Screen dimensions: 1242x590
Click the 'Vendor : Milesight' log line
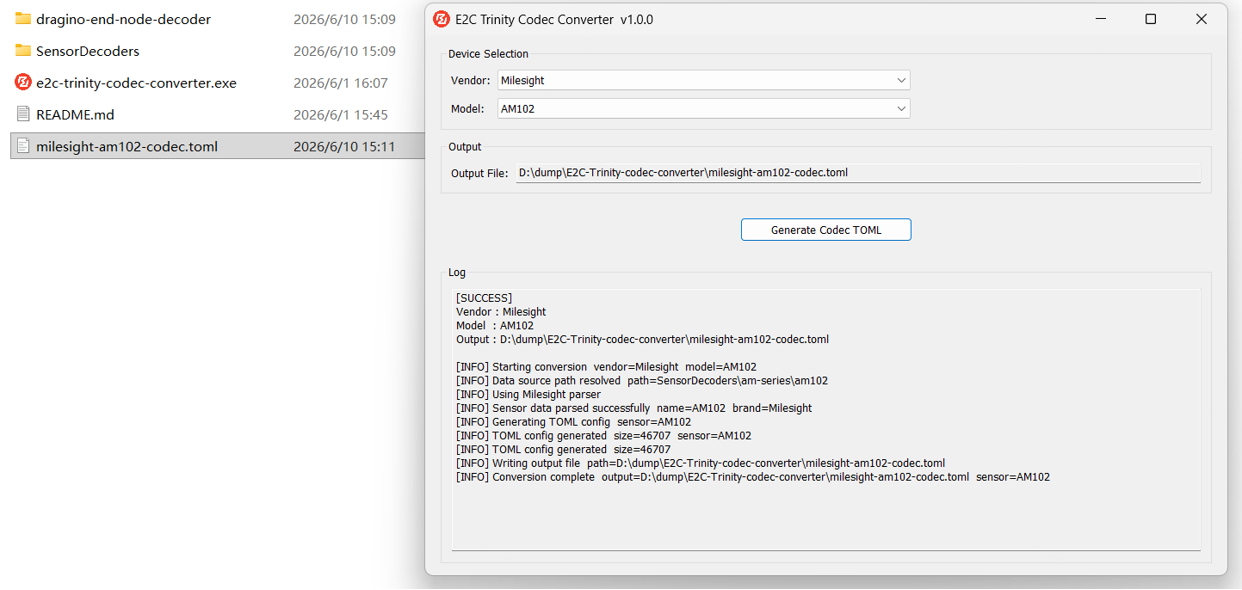coord(501,312)
